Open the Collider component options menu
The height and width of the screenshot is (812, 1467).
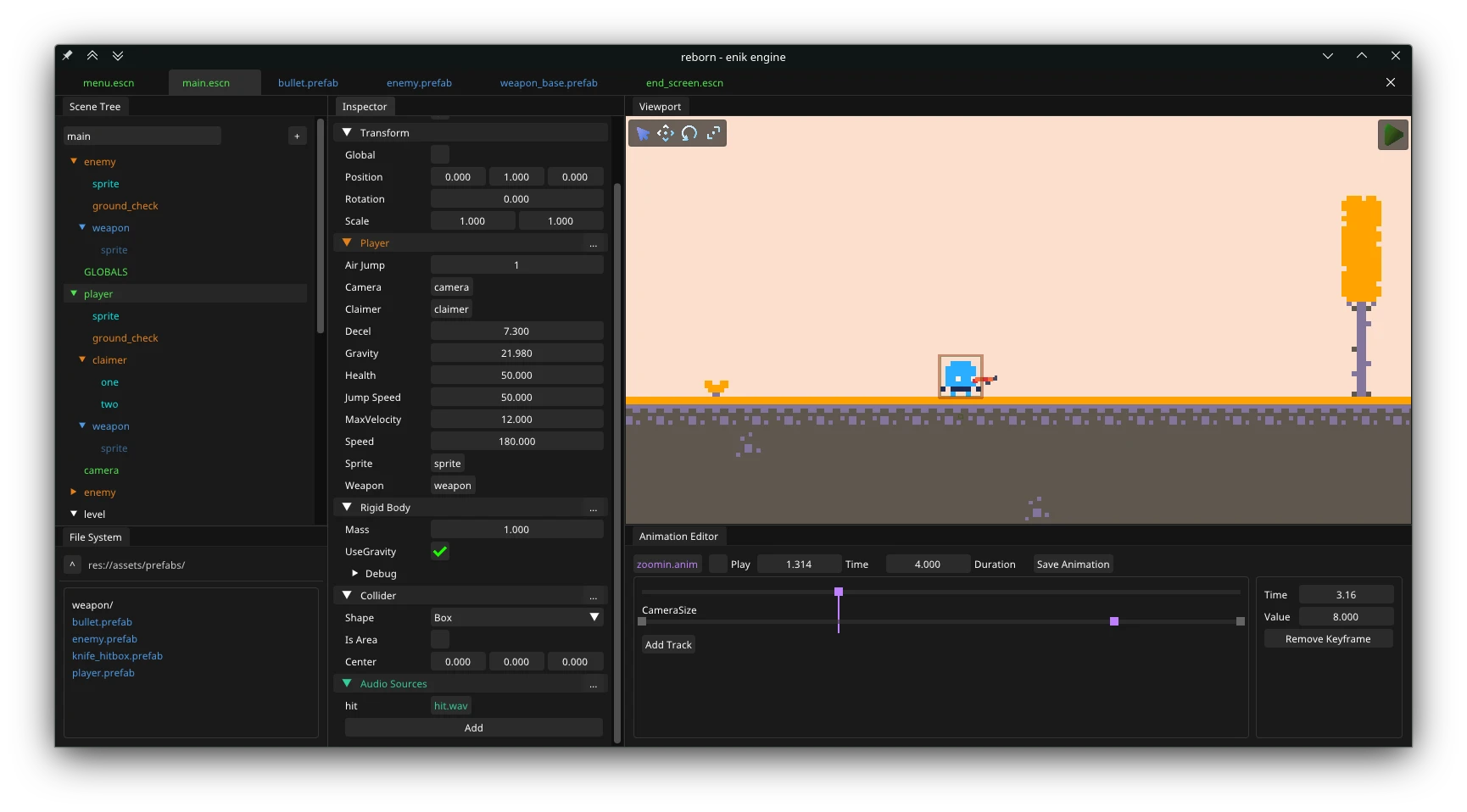(x=593, y=598)
